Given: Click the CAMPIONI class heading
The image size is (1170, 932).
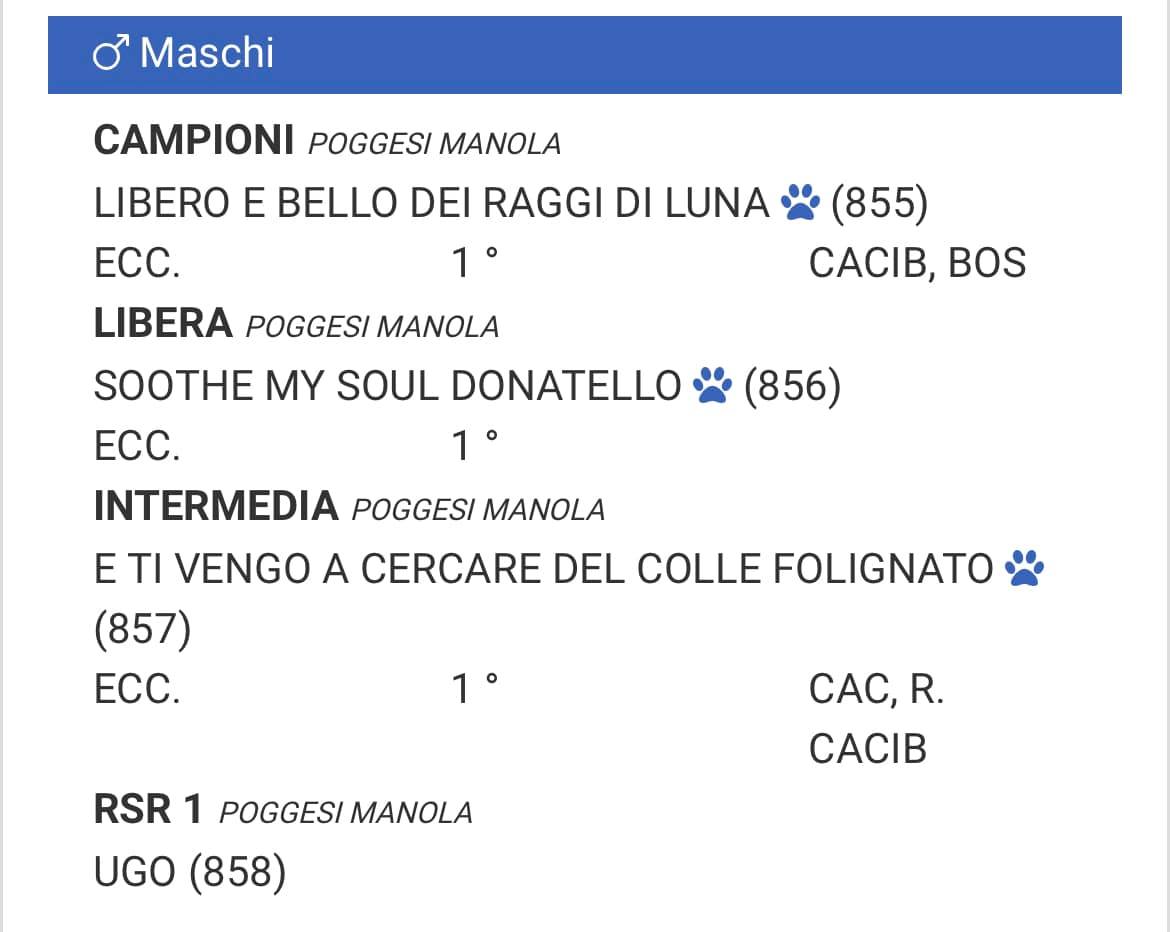Looking at the screenshot, I should [x=194, y=140].
